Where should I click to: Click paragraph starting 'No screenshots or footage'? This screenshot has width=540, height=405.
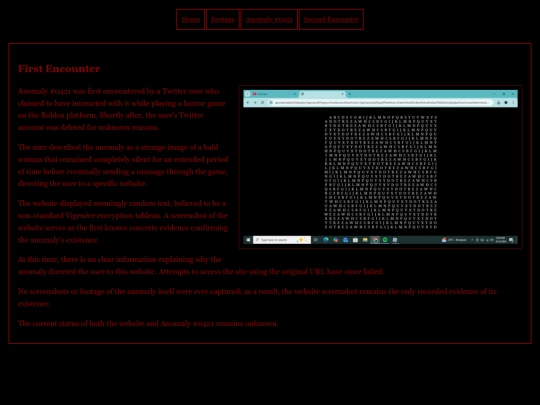tap(257, 298)
